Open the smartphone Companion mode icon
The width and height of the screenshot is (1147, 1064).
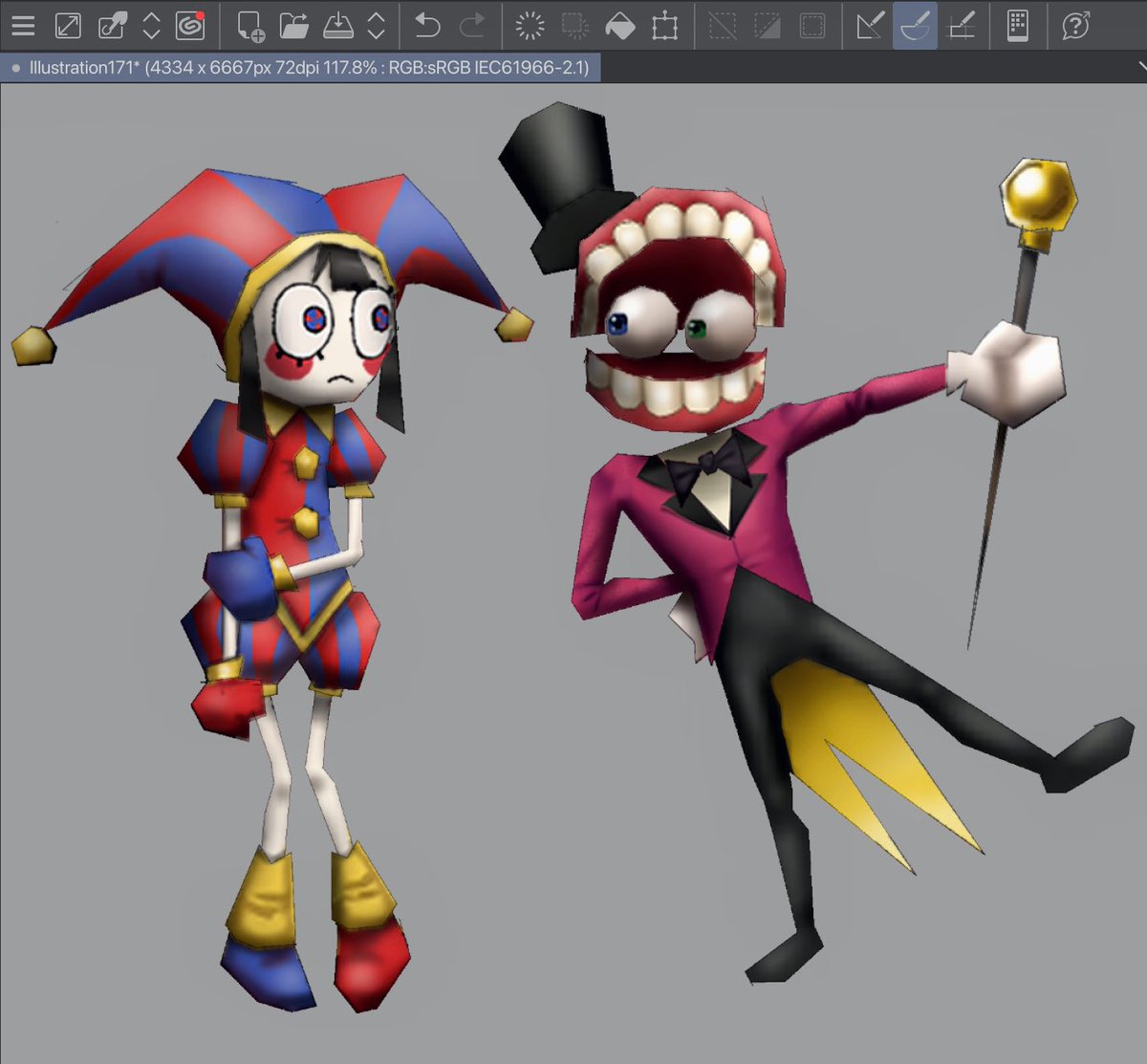click(1018, 26)
